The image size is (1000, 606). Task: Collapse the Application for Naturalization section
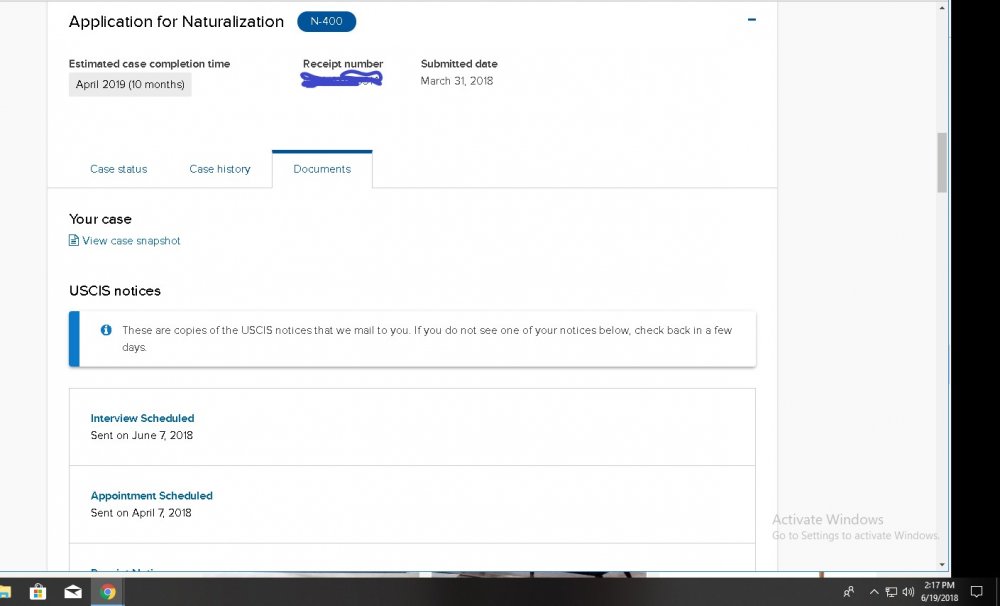point(751,20)
